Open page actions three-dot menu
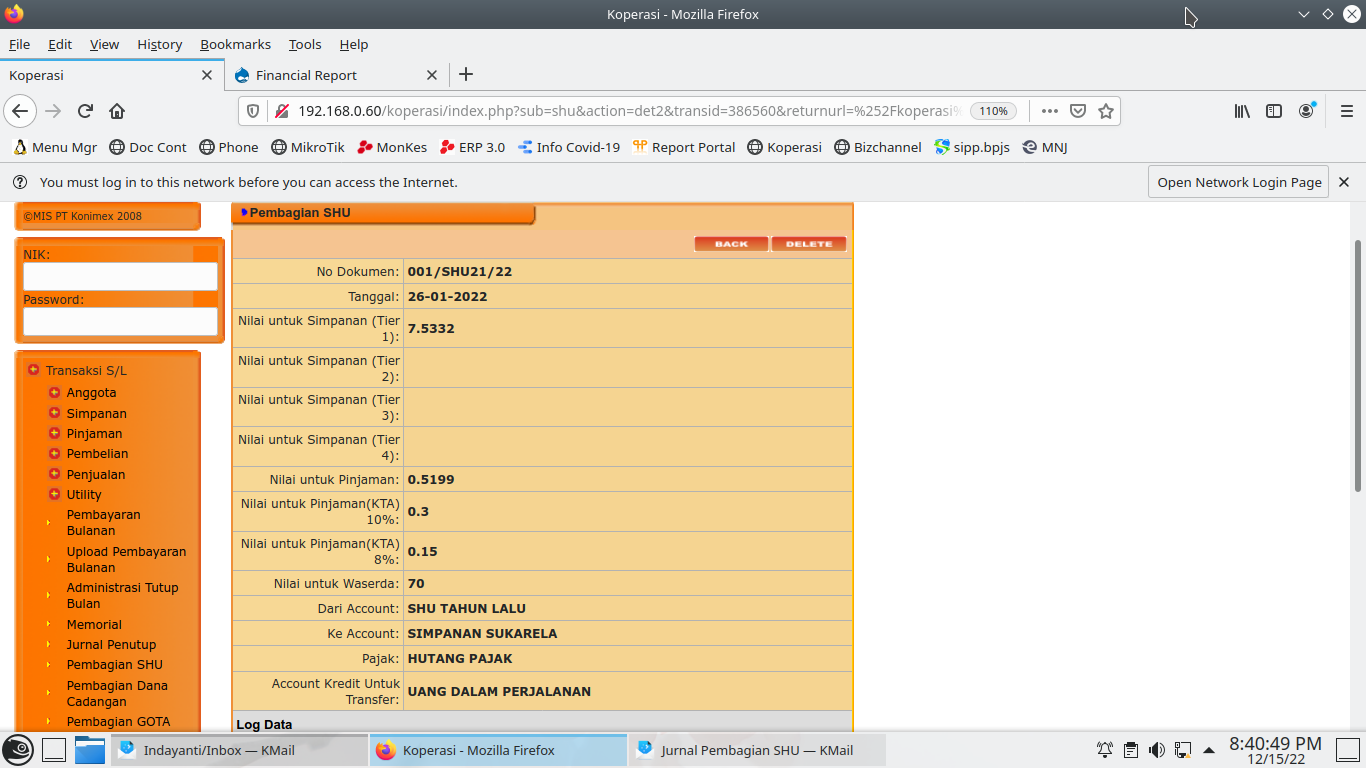The height and width of the screenshot is (768, 1366). 1049,111
